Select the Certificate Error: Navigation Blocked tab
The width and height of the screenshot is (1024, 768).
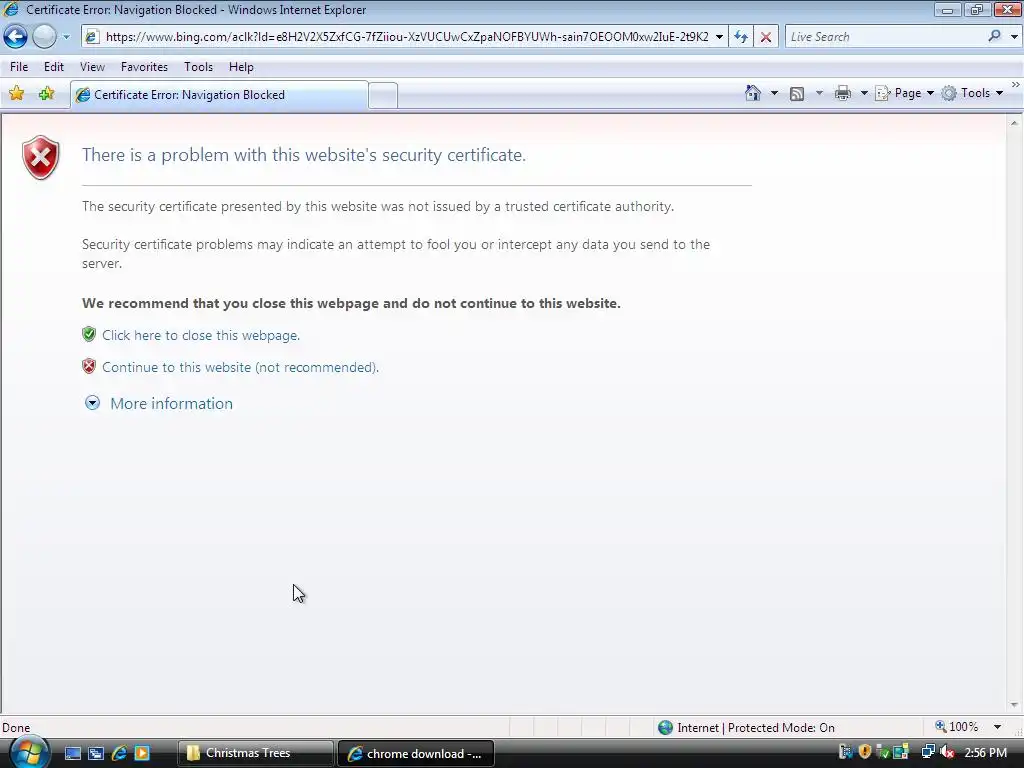(219, 95)
